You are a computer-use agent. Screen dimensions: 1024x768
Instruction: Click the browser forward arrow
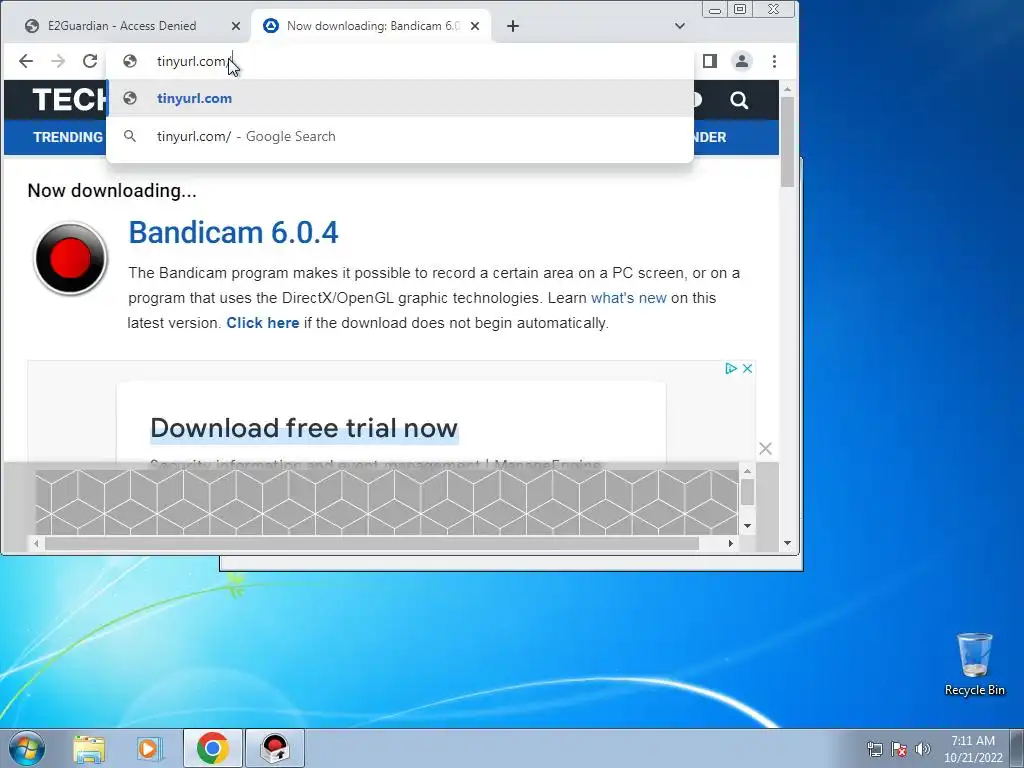tap(58, 61)
